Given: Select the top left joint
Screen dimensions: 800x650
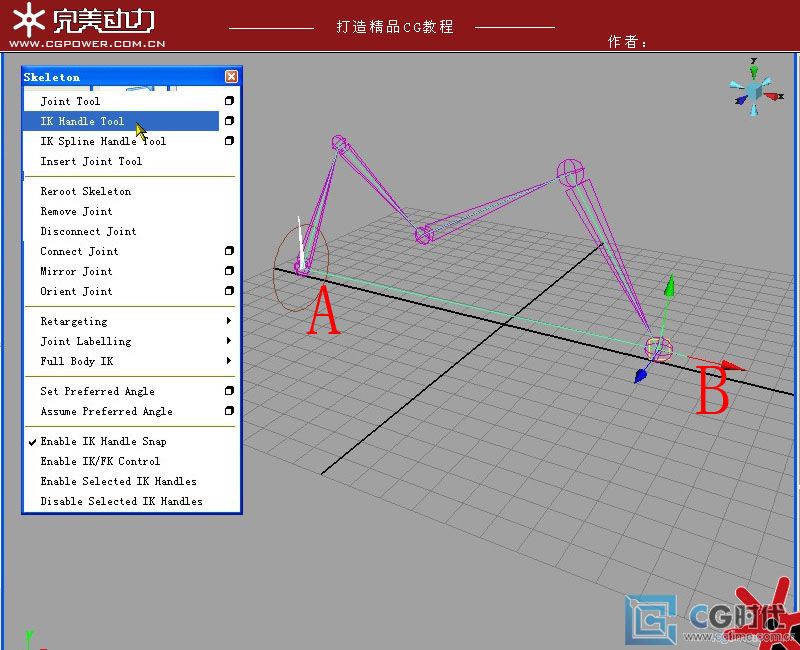Looking at the screenshot, I should pyautogui.click(x=338, y=142).
